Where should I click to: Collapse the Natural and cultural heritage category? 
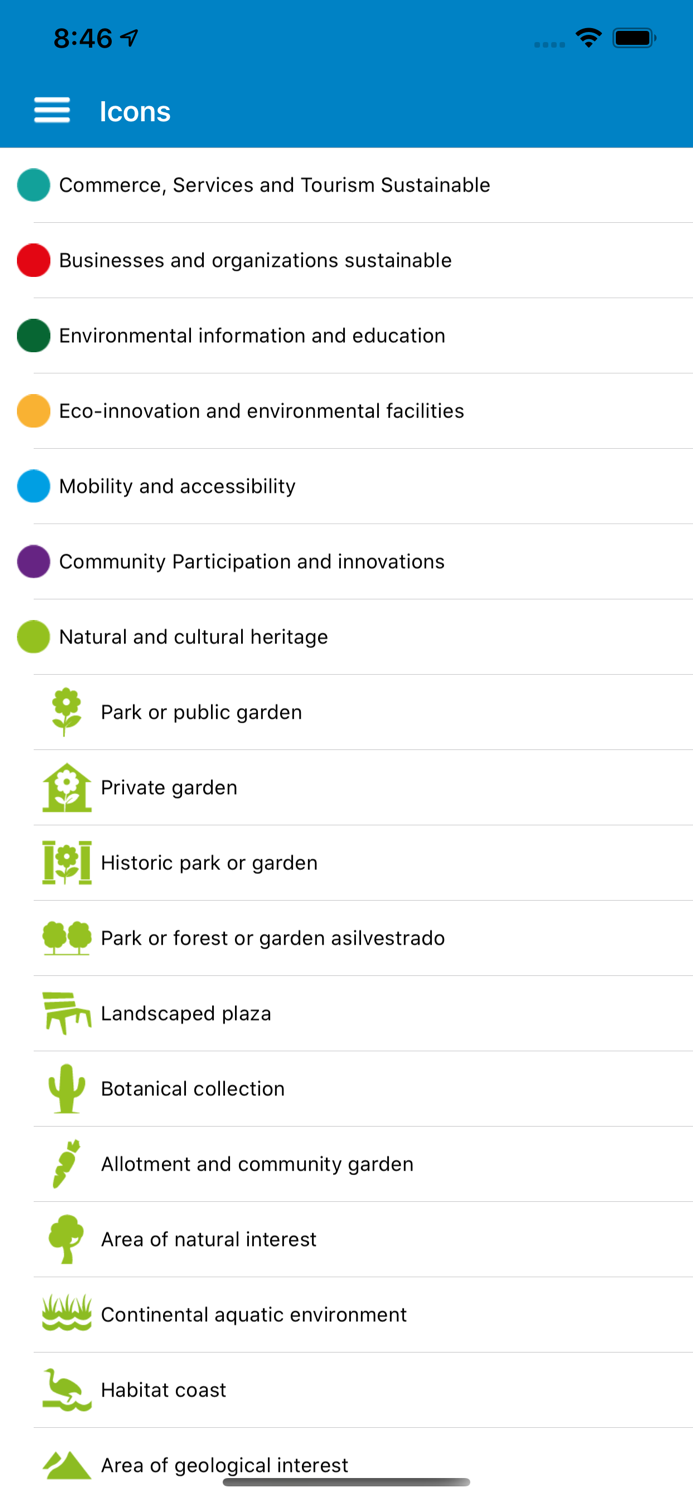click(193, 637)
